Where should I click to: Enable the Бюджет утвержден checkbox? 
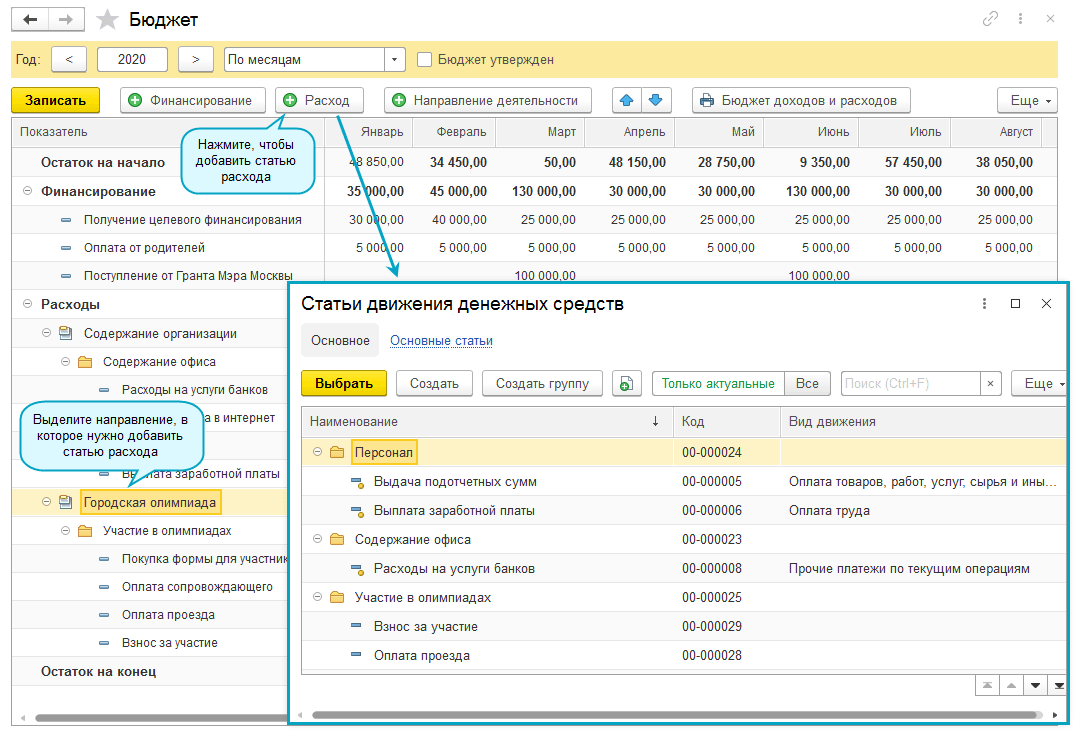424,59
